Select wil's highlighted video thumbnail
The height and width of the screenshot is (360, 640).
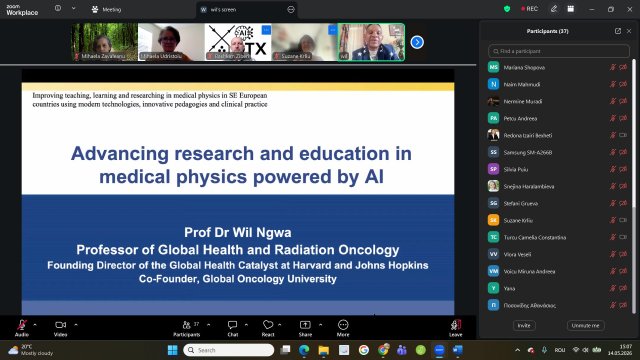(371, 42)
